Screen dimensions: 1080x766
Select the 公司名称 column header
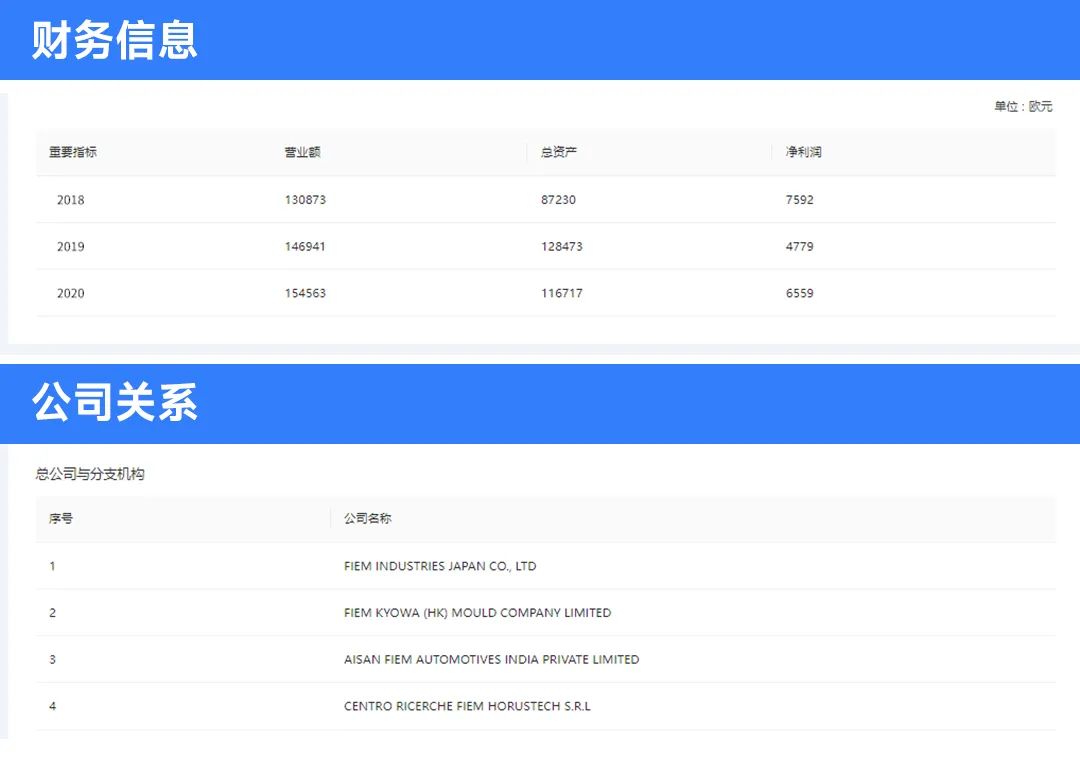368,519
